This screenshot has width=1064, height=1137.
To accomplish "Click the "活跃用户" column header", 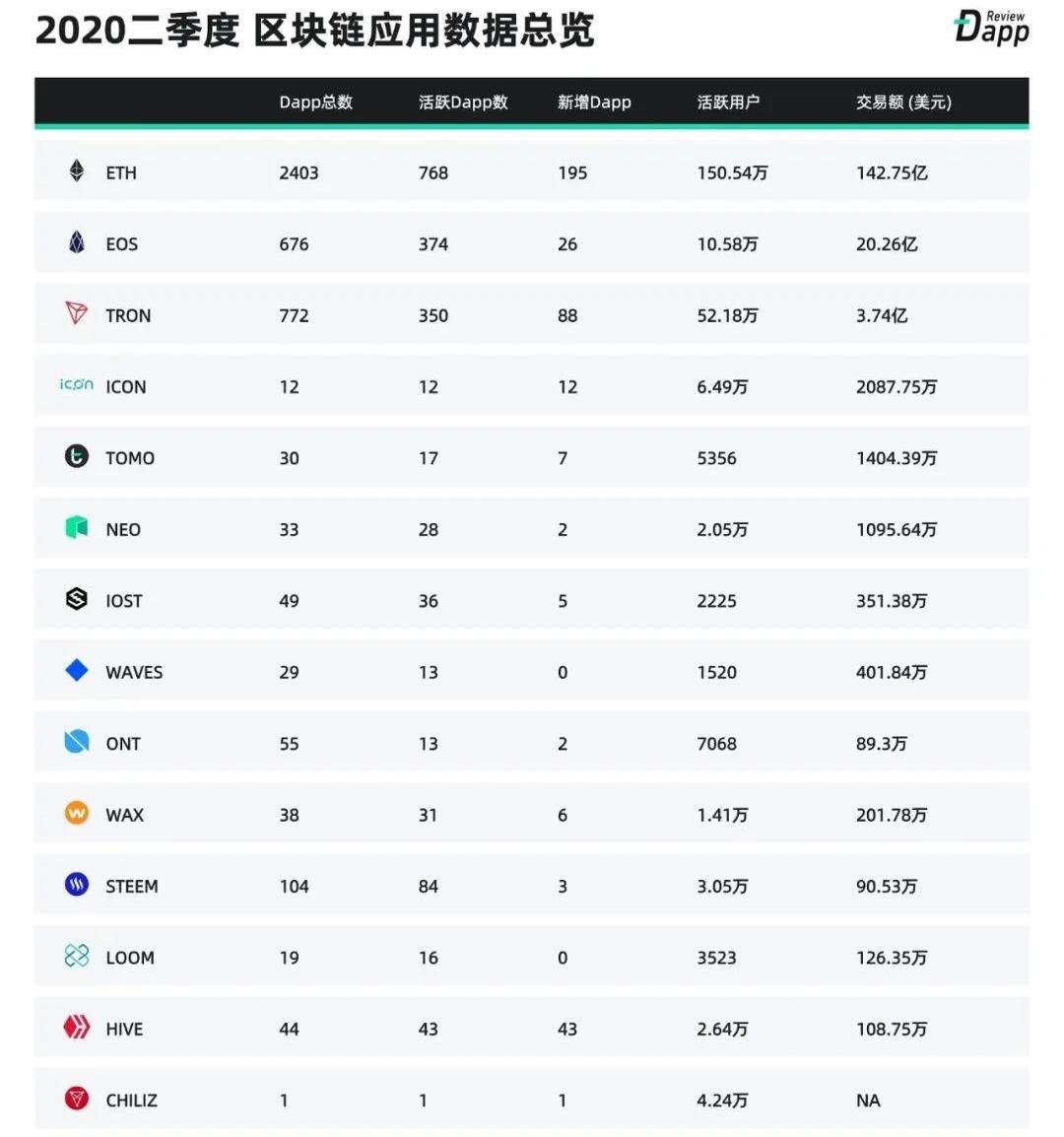I will [728, 102].
